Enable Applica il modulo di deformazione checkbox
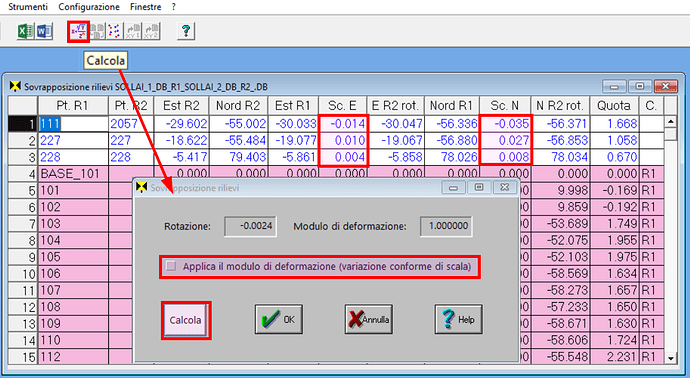 [171, 266]
